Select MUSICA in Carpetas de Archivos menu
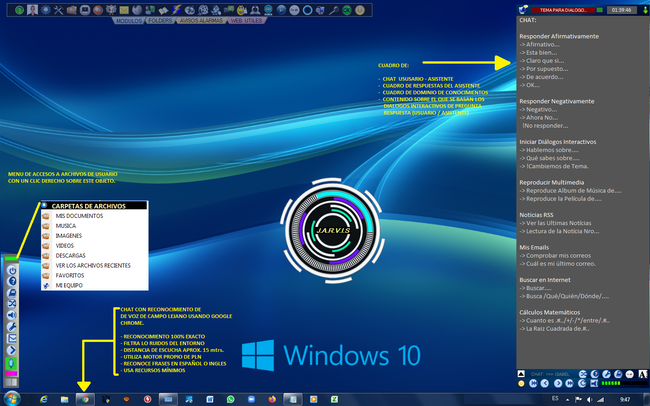The image size is (650, 406). (x=95, y=226)
